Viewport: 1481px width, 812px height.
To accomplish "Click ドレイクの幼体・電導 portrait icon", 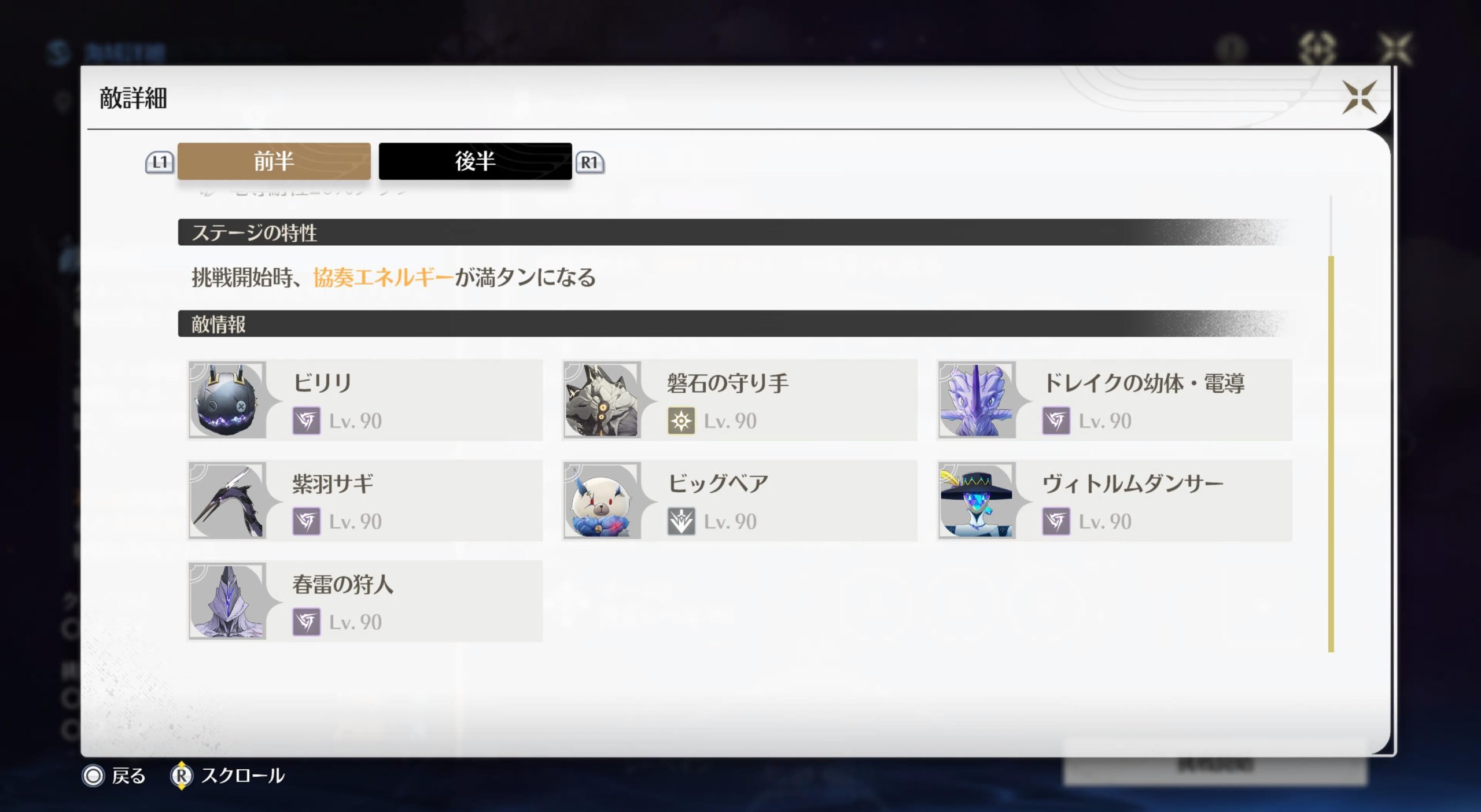I will tap(977, 400).
